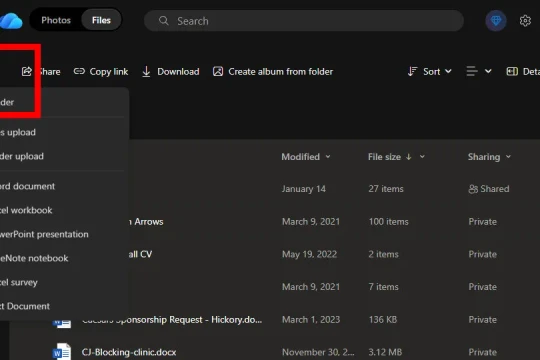Open the folder ending in 'all CV'
The height and width of the screenshot is (360, 540).
pyautogui.click(x=141, y=254)
